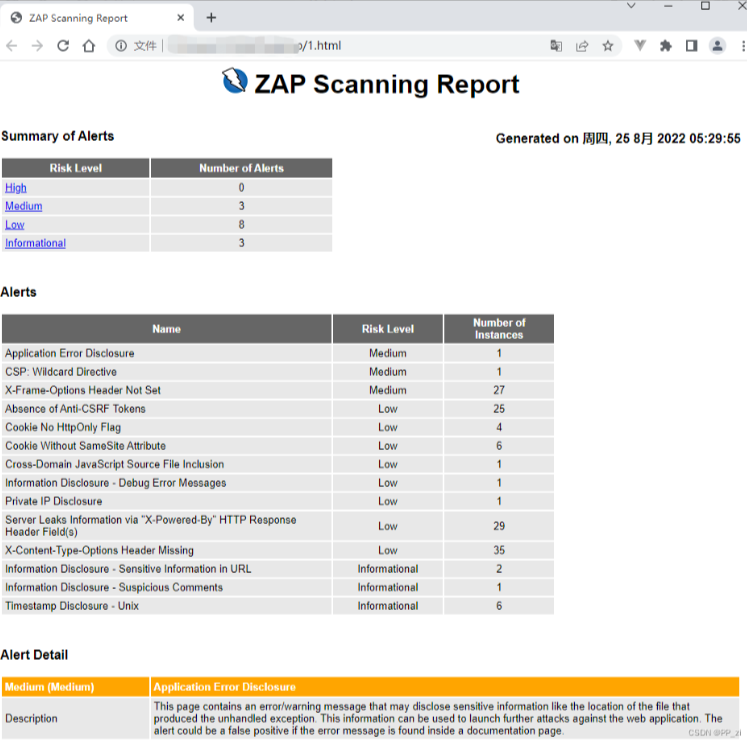
Task: Click the Number of Alerts column header
Action: point(242,168)
